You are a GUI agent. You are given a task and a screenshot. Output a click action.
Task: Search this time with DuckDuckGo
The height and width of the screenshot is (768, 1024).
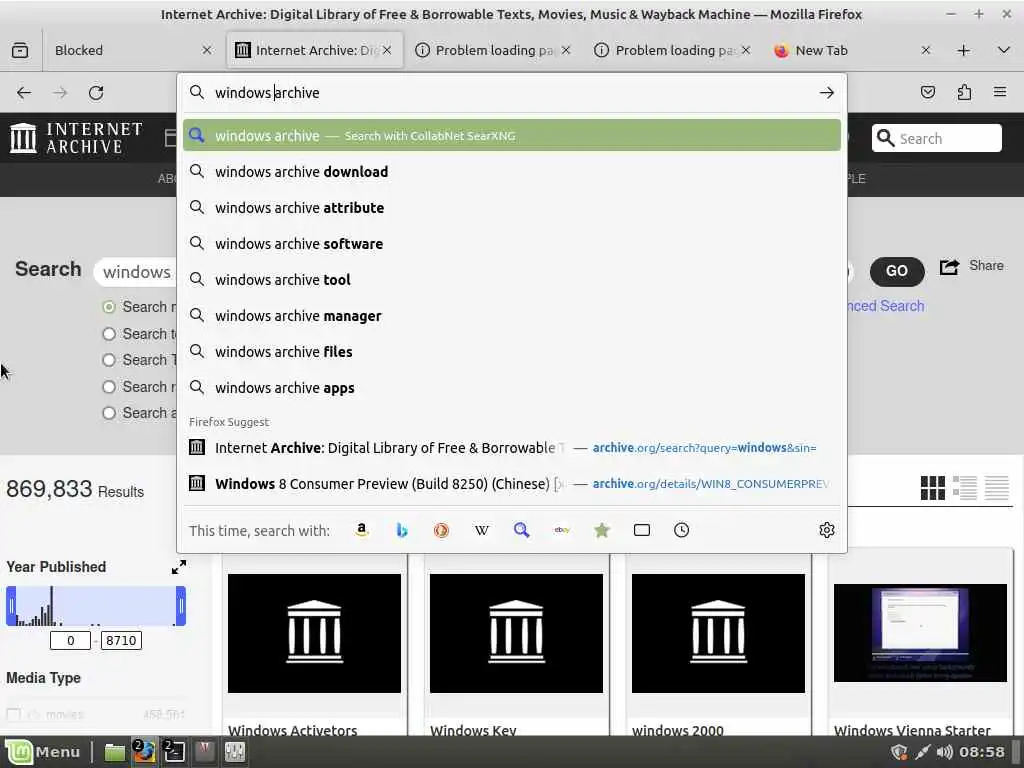coord(441,530)
